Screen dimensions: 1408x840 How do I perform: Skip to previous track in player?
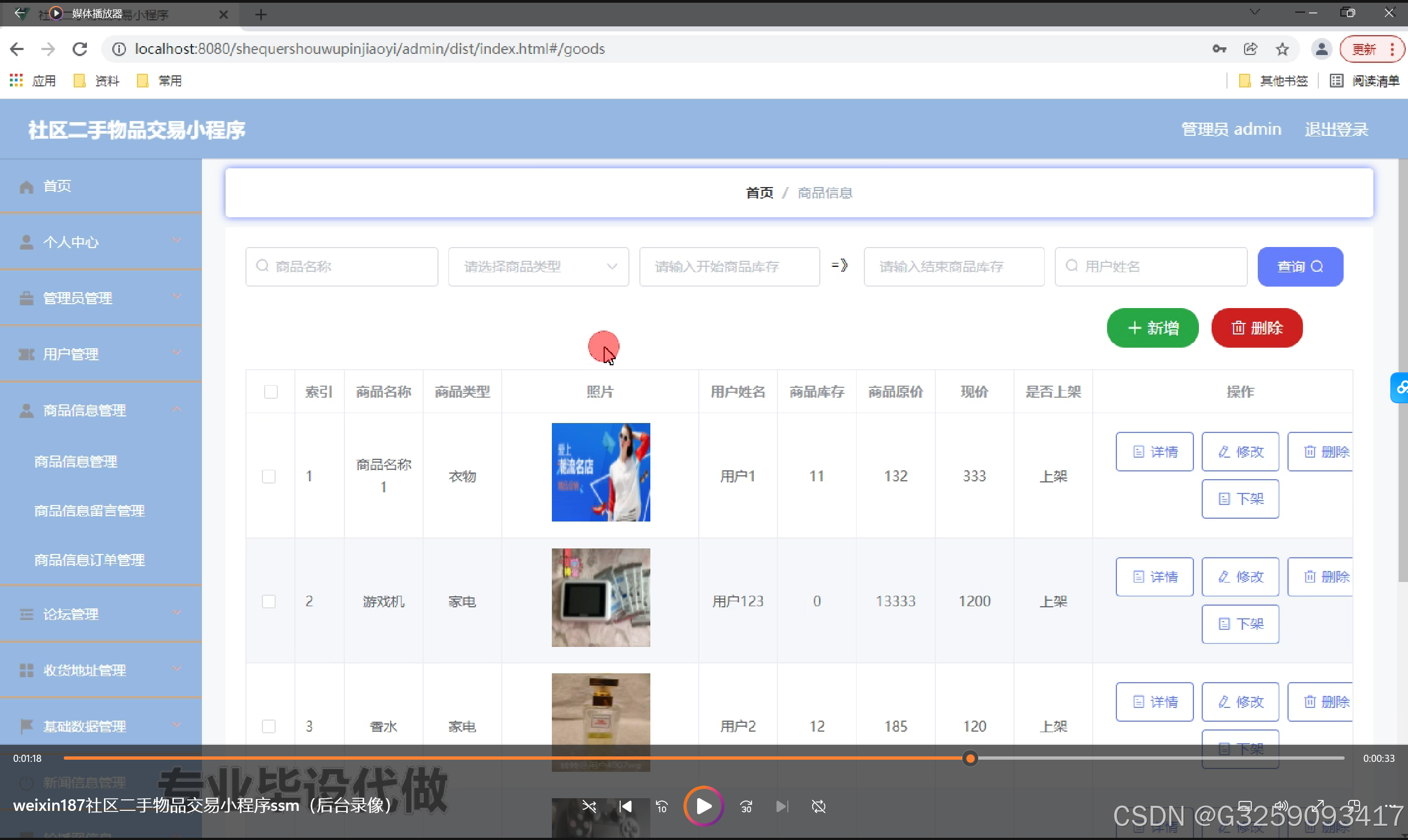626,806
